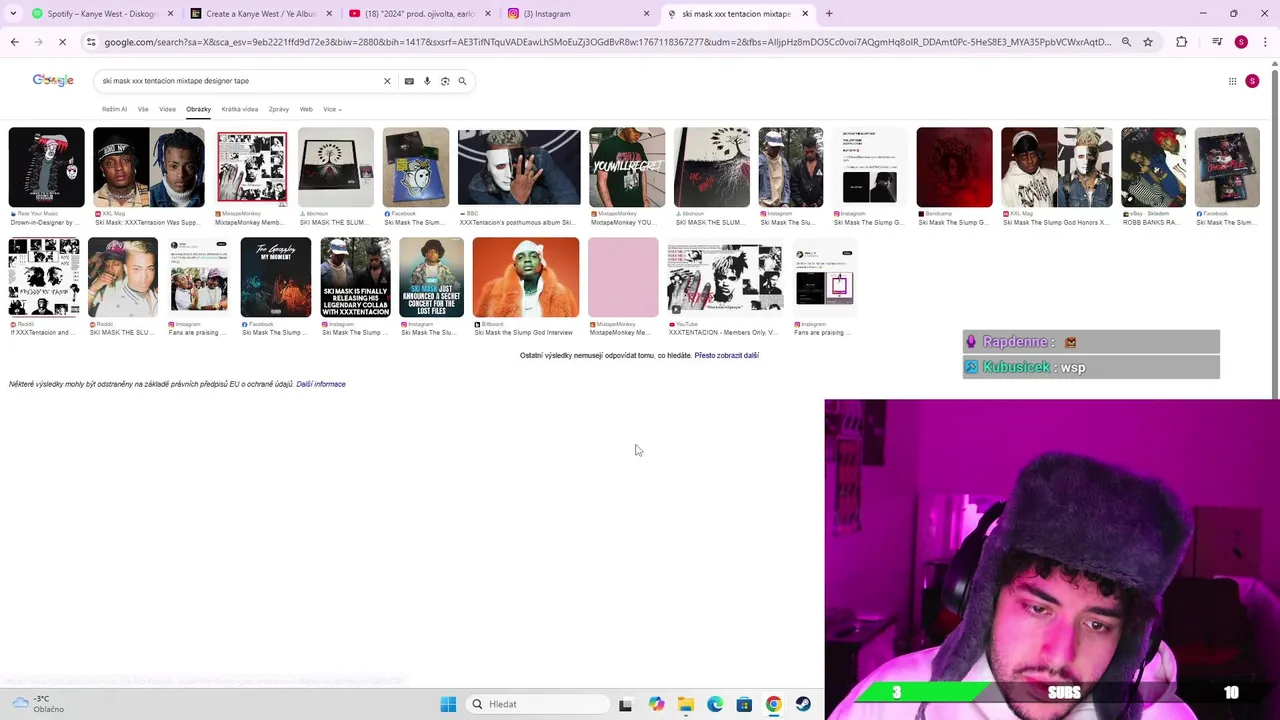
Task: Select the Obrázky search filter
Action: pos(198,109)
